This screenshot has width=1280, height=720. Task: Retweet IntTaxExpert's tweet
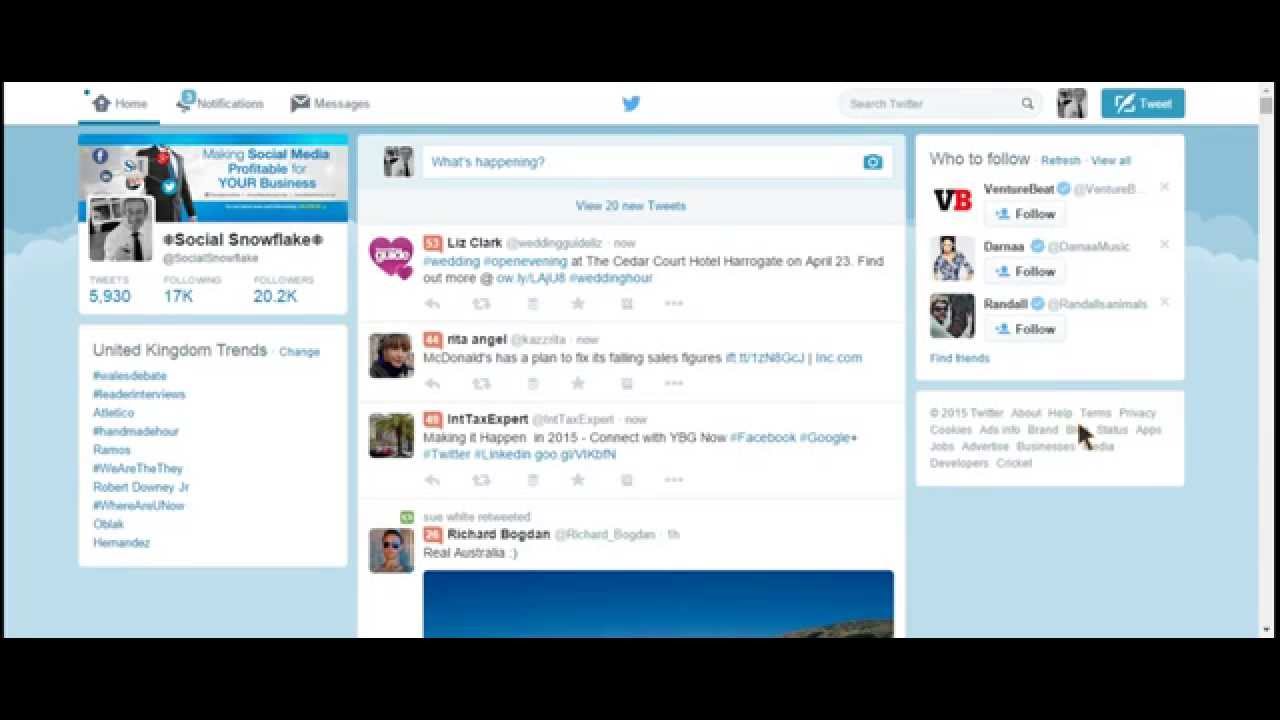481,480
